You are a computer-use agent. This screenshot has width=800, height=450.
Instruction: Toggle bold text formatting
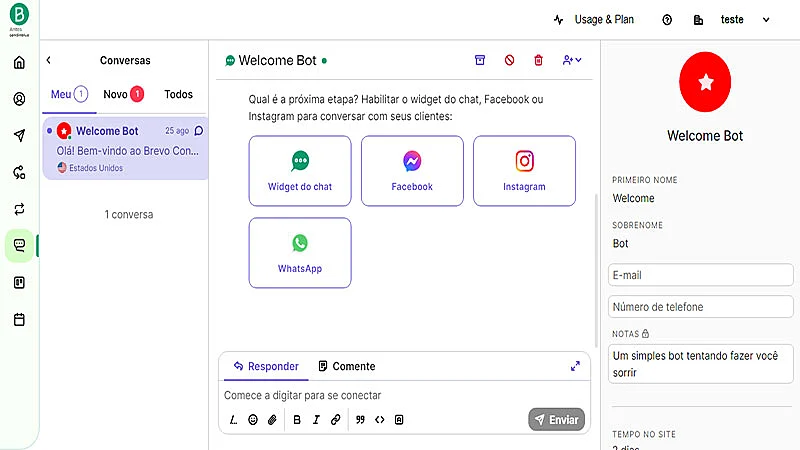click(x=297, y=420)
